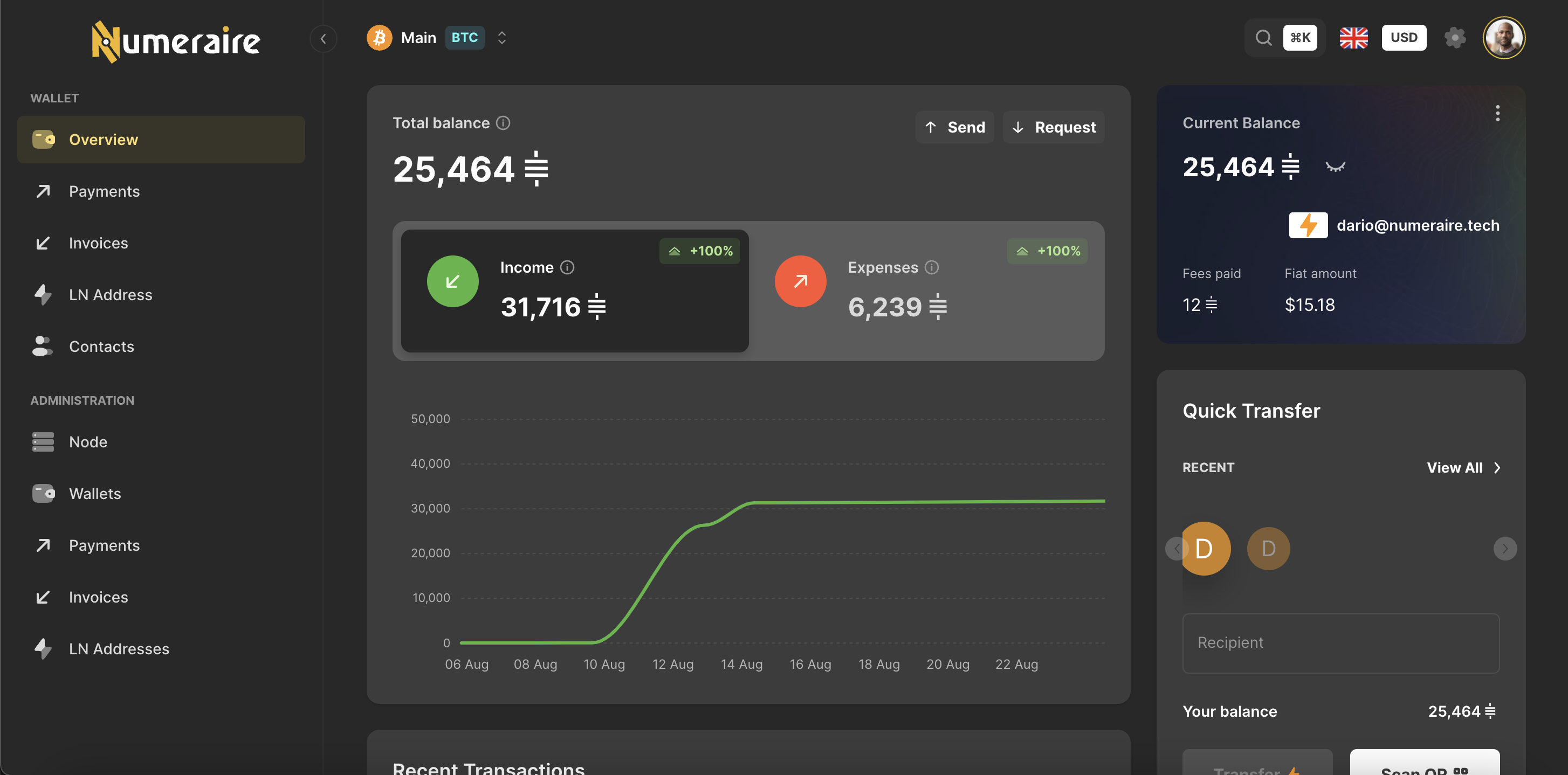Click the green Income arrow icon

pos(452,281)
